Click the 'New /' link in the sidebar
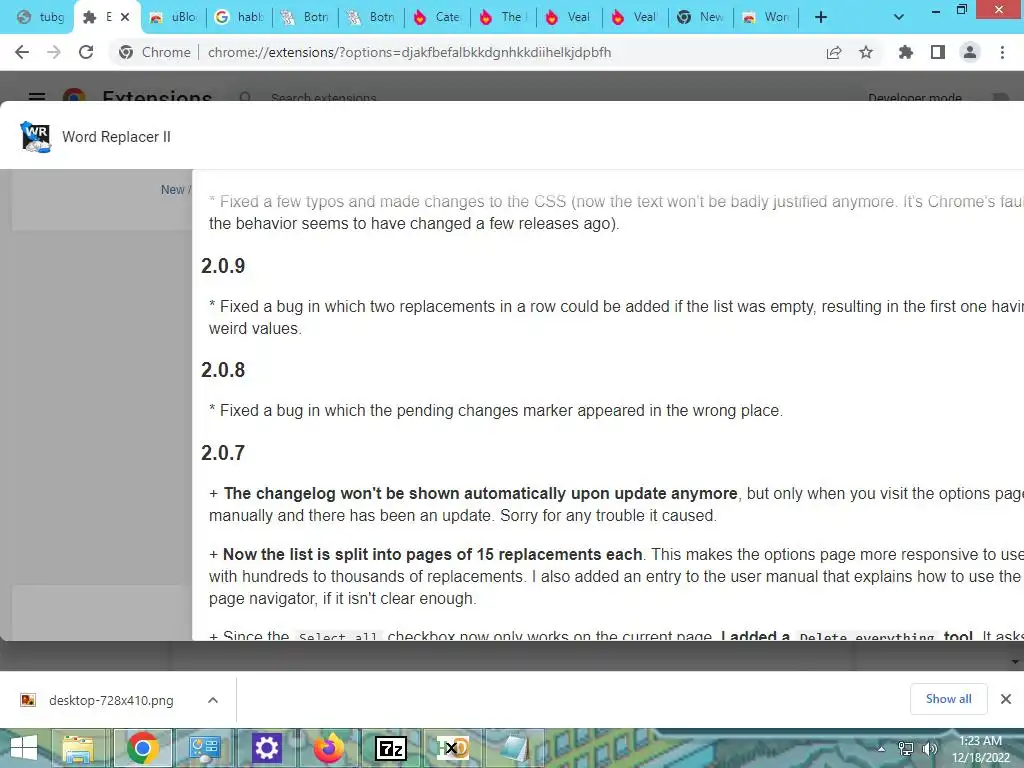The width and height of the screenshot is (1024, 768). point(176,189)
